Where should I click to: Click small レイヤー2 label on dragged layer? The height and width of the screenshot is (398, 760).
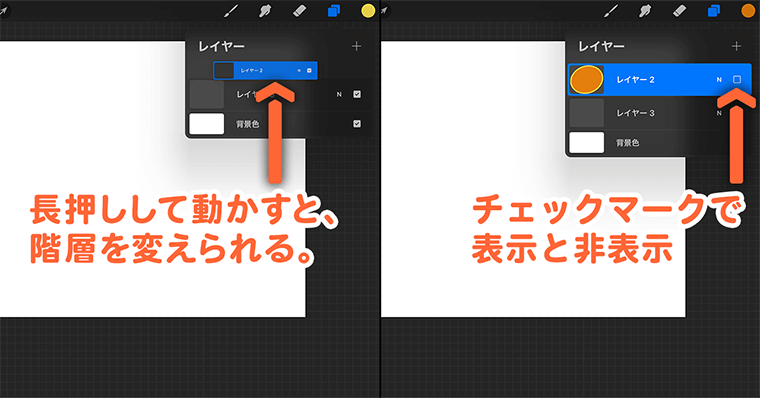(252, 71)
